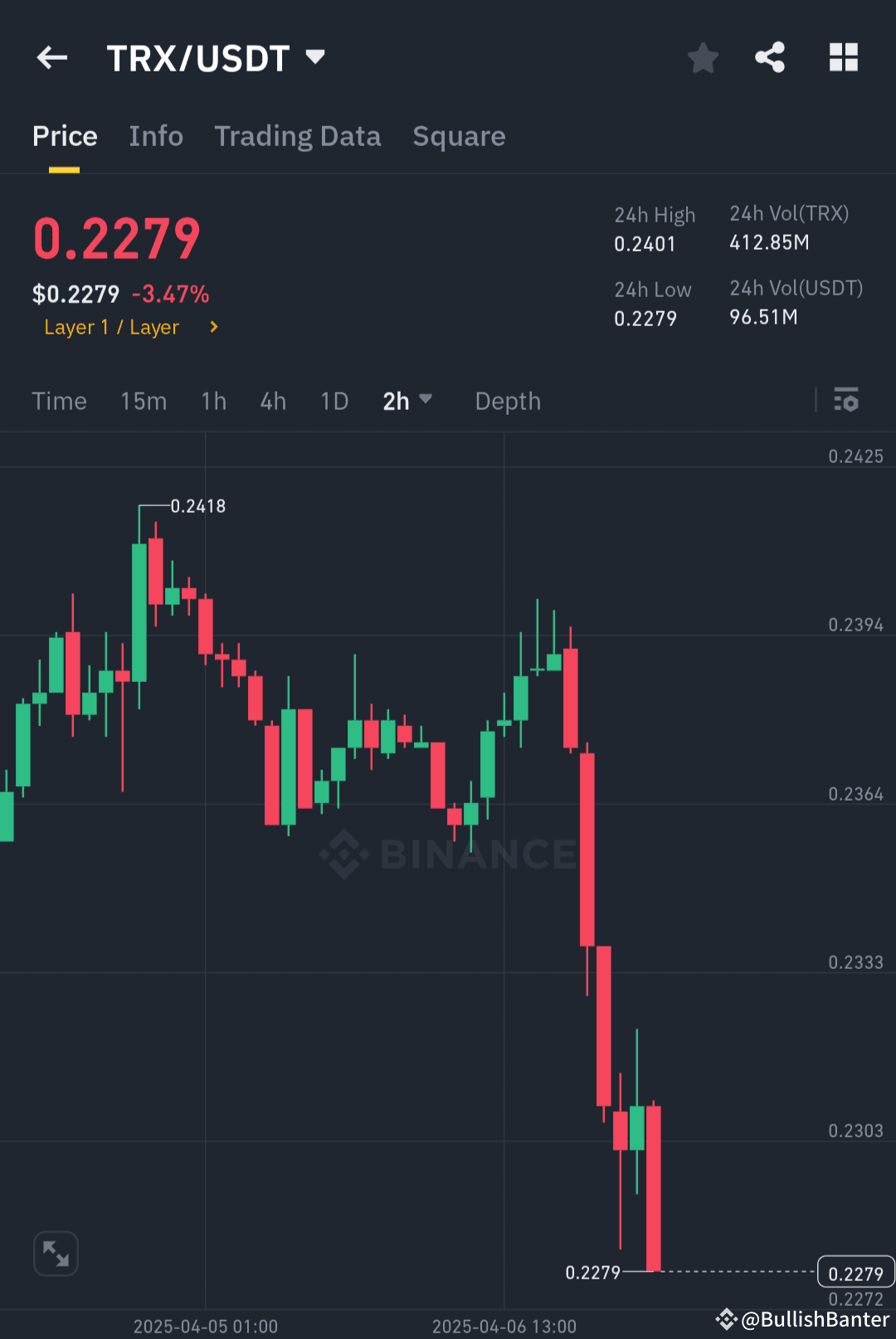Switch to the Depth view
The width and height of the screenshot is (896, 1339).
tap(507, 401)
